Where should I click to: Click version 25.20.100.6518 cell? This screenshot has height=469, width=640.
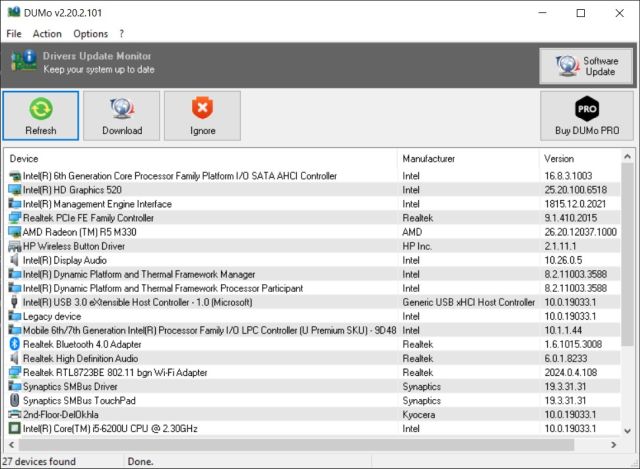pos(576,190)
